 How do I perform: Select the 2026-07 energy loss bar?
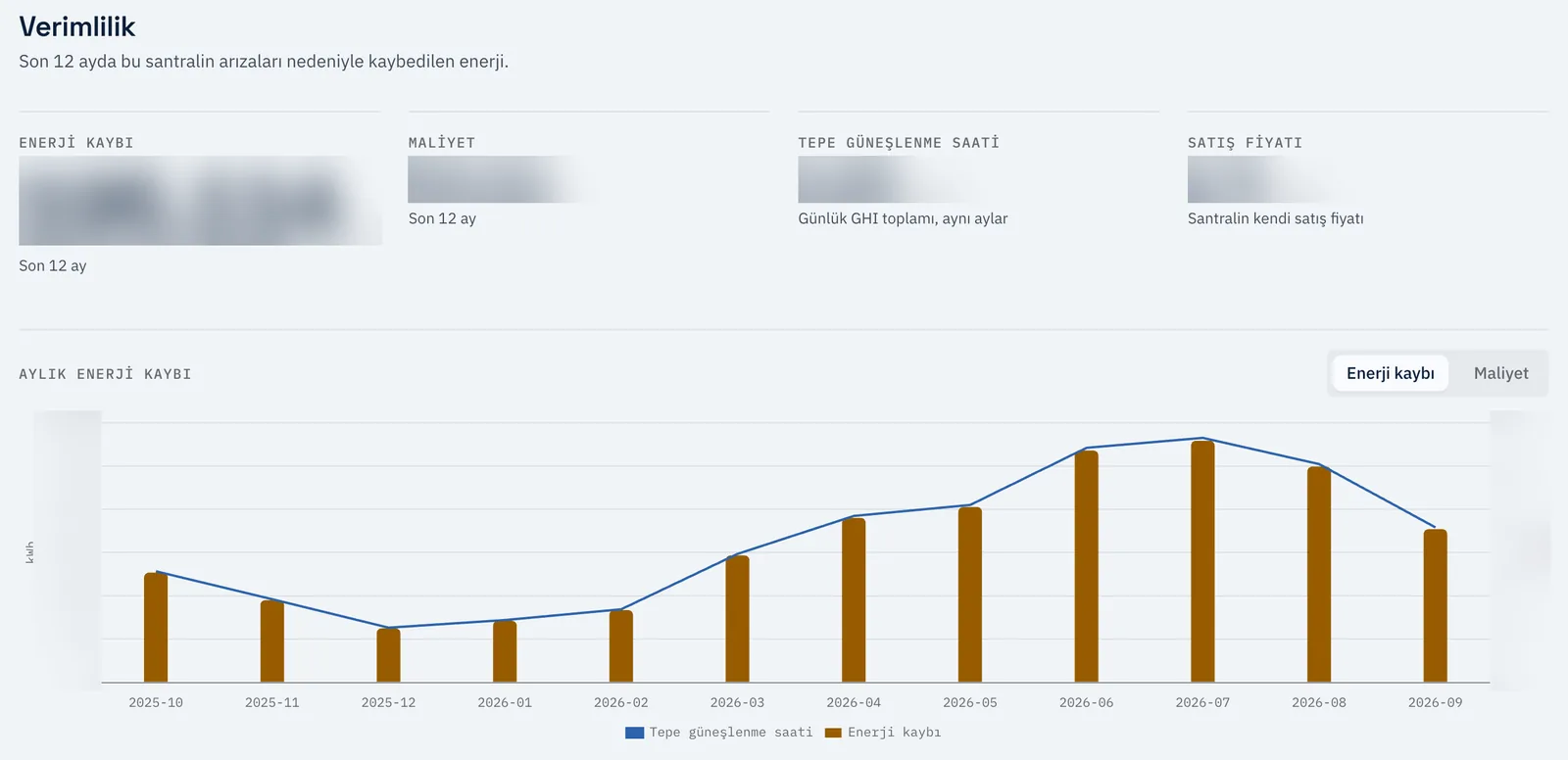1202,561
